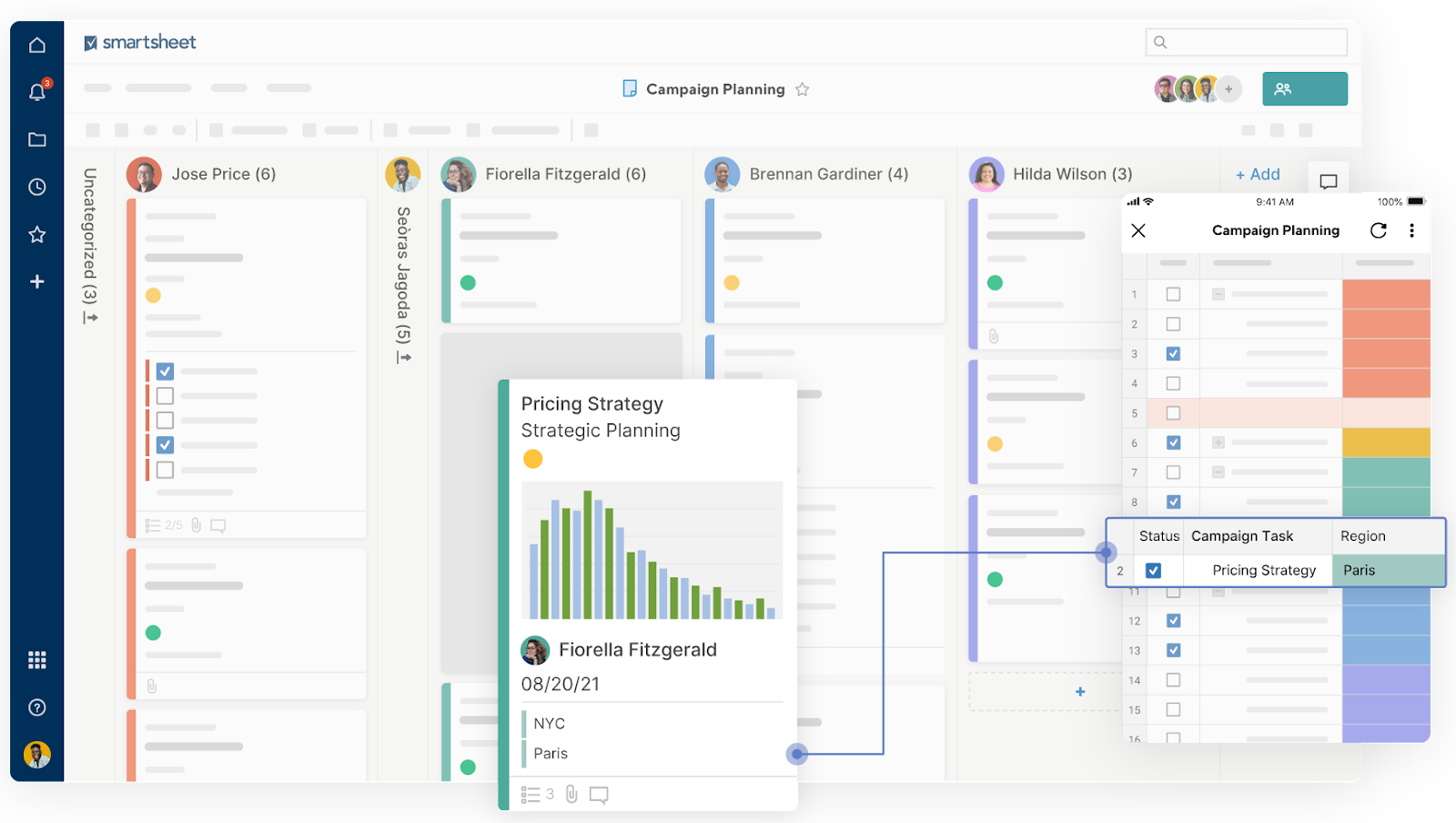Screen dimensions: 1456x823
Task: Favorite Campaign Planning with the star toggle
Action: pyautogui.click(x=803, y=88)
